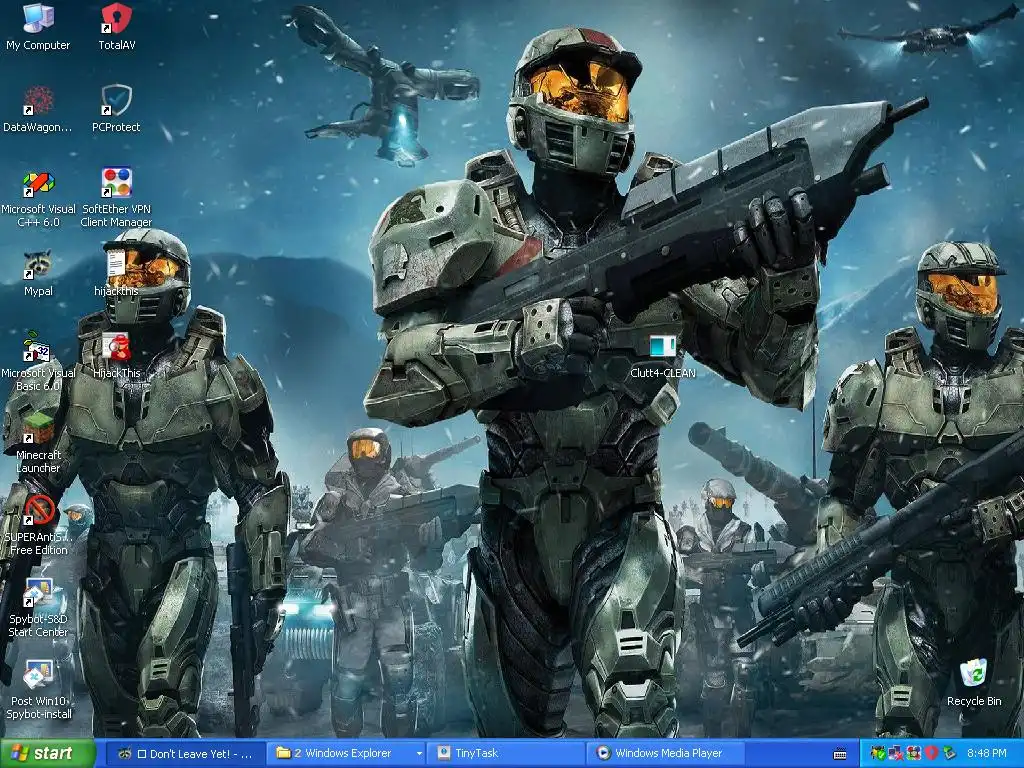
Task: Click the Safely Remove Hardware tray icon
Action: pyautogui.click(x=949, y=754)
